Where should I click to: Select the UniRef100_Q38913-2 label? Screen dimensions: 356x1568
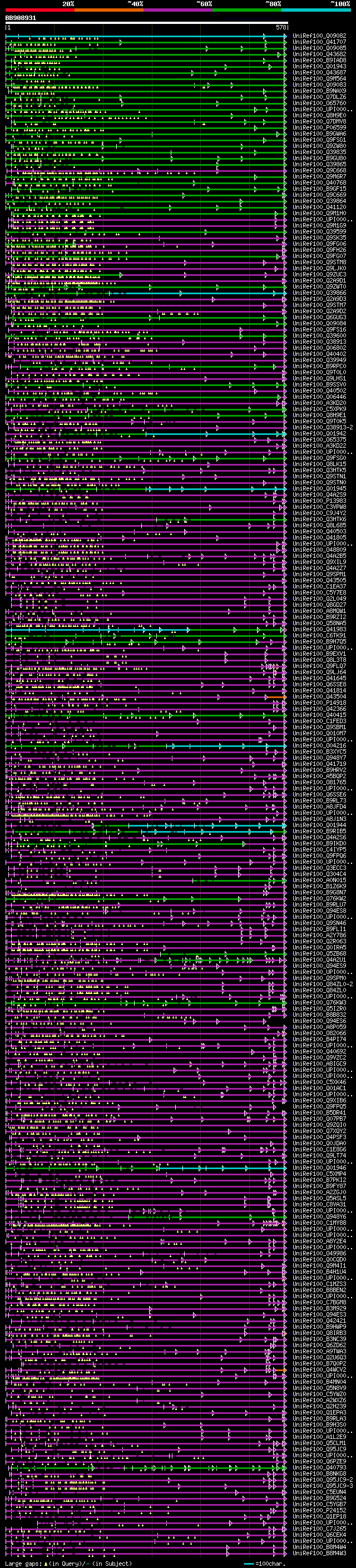pyautogui.click(x=323, y=427)
